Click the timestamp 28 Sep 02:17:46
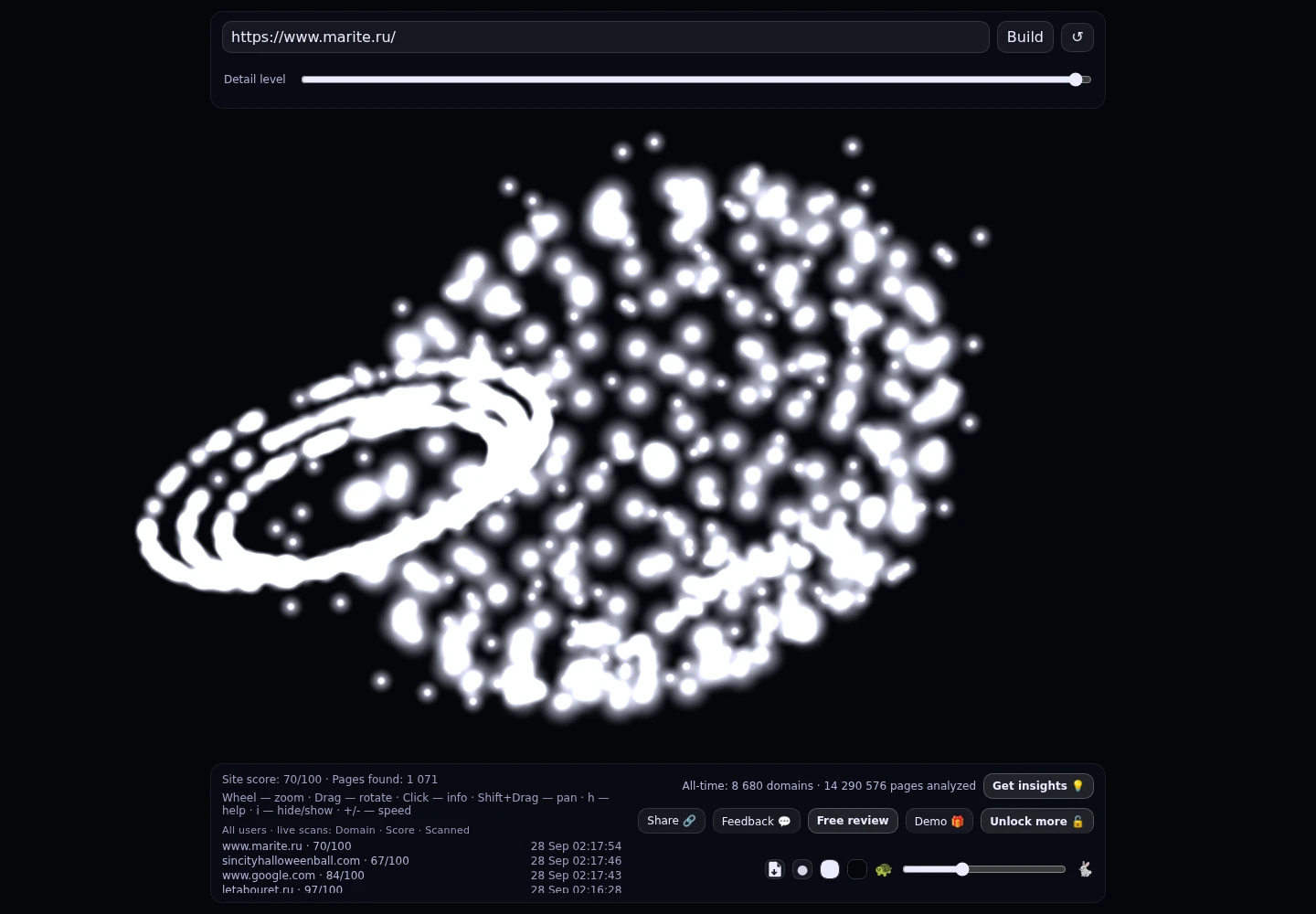This screenshot has height=914, width=1316. point(576,861)
